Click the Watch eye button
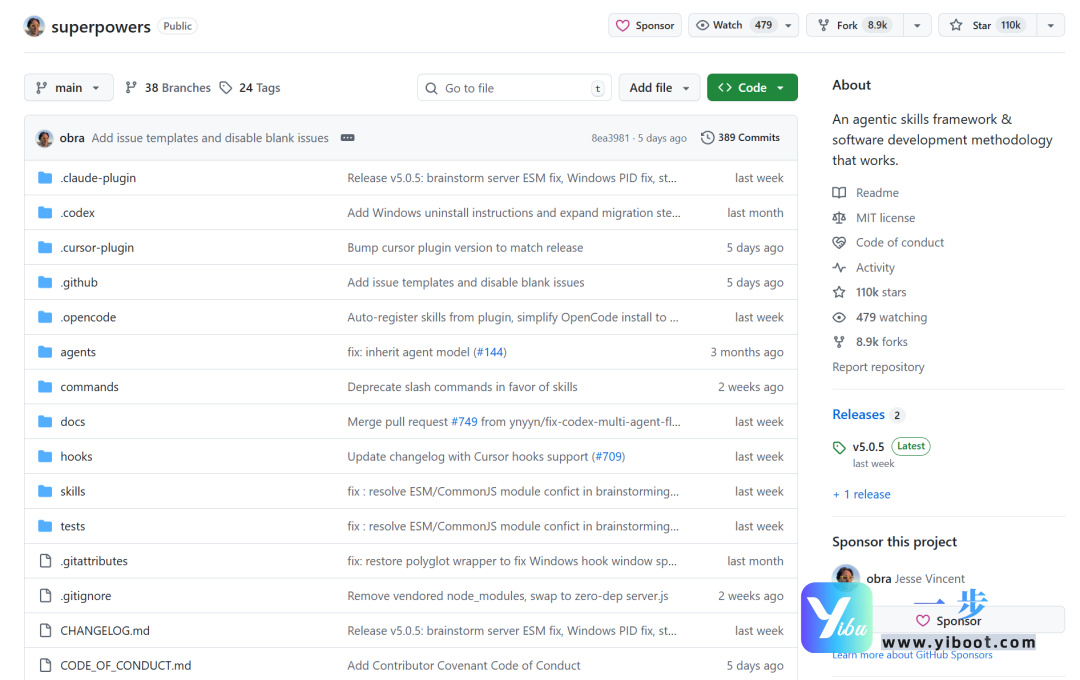 (x=733, y=26)
